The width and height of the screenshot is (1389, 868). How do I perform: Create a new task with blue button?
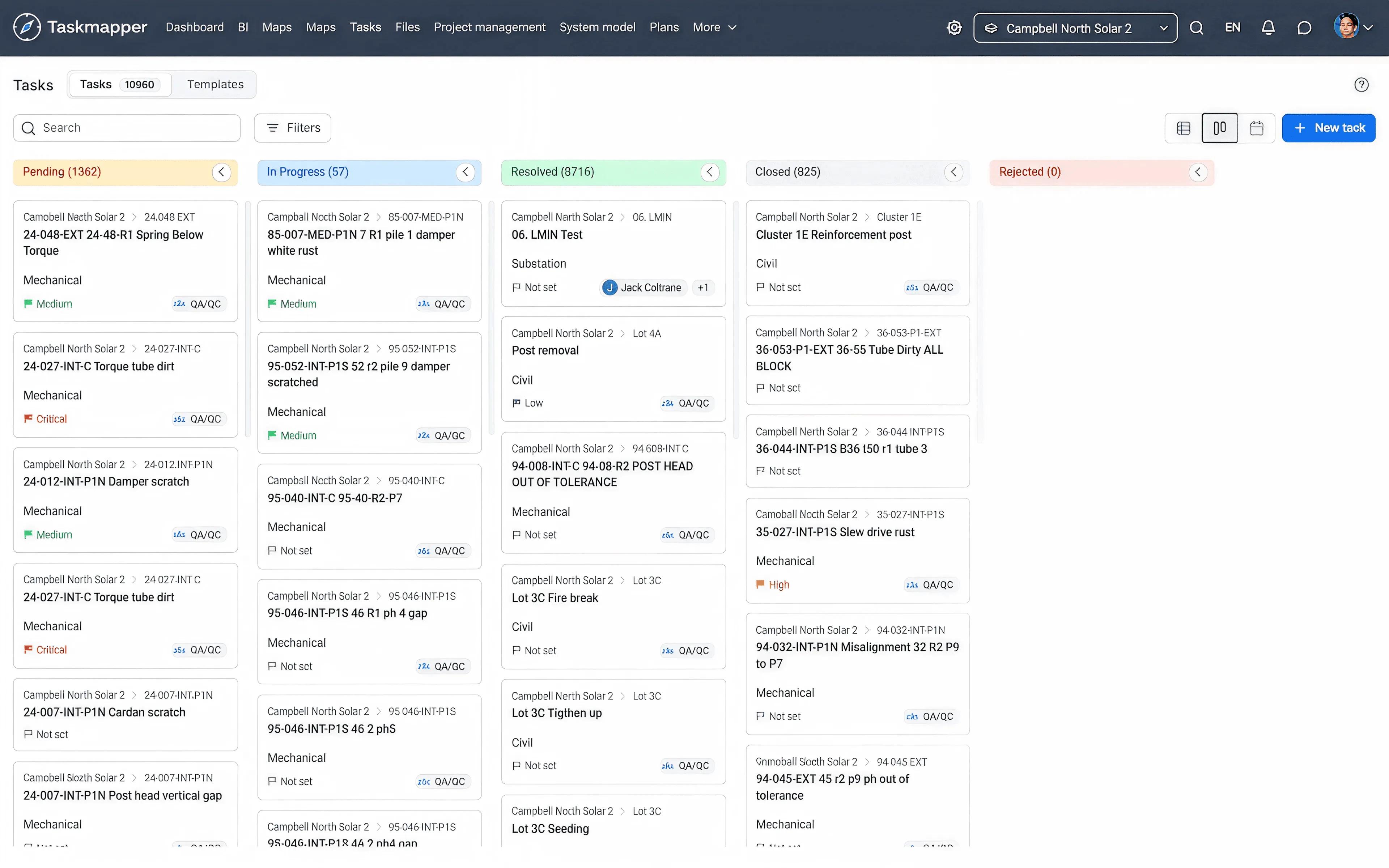click(x=1329, y=128)
